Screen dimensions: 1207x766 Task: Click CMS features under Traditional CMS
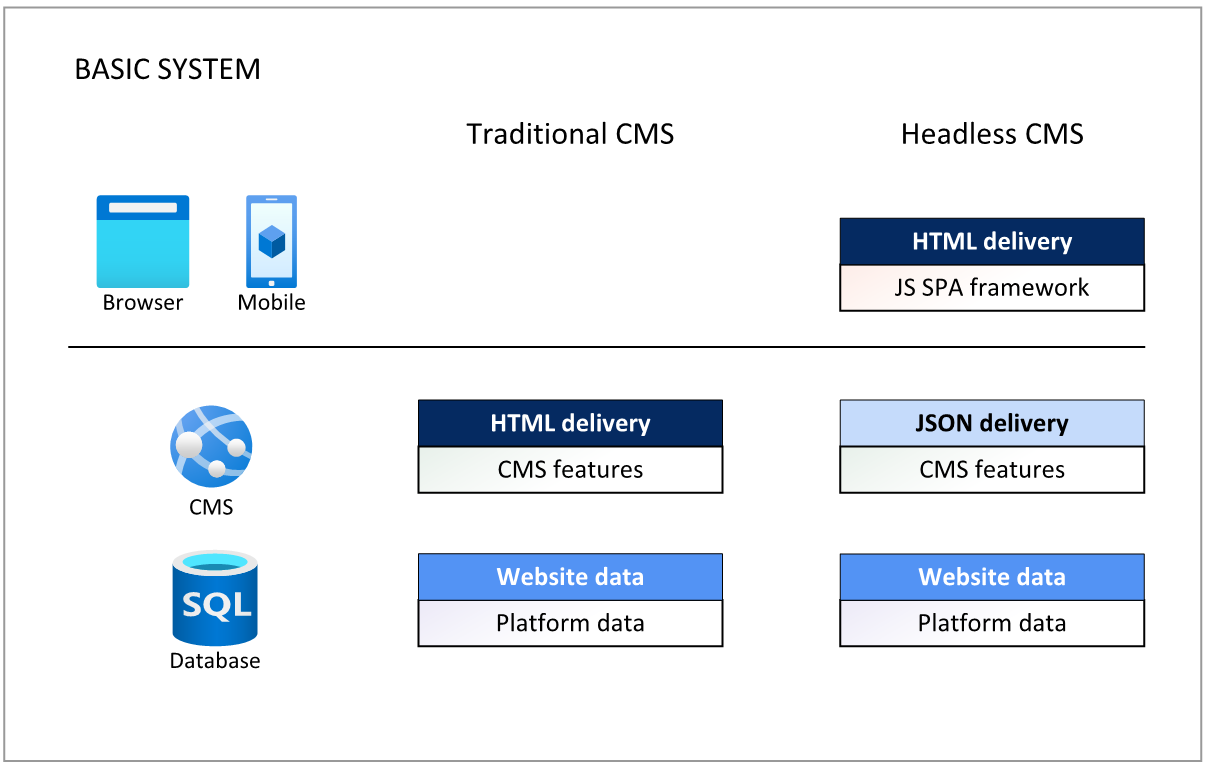[570, 470]
